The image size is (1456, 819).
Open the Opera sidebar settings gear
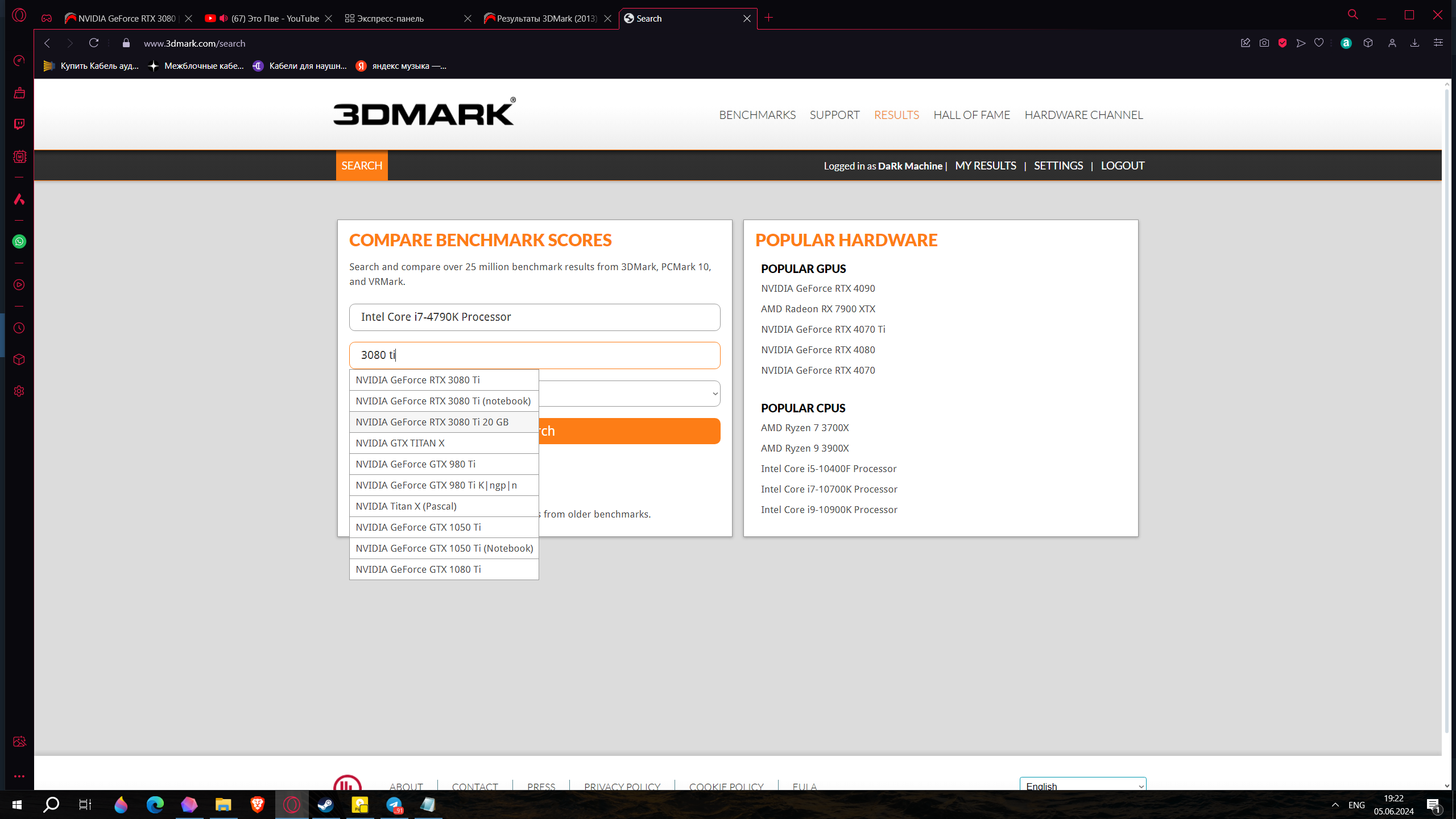(x=19, y=391)
